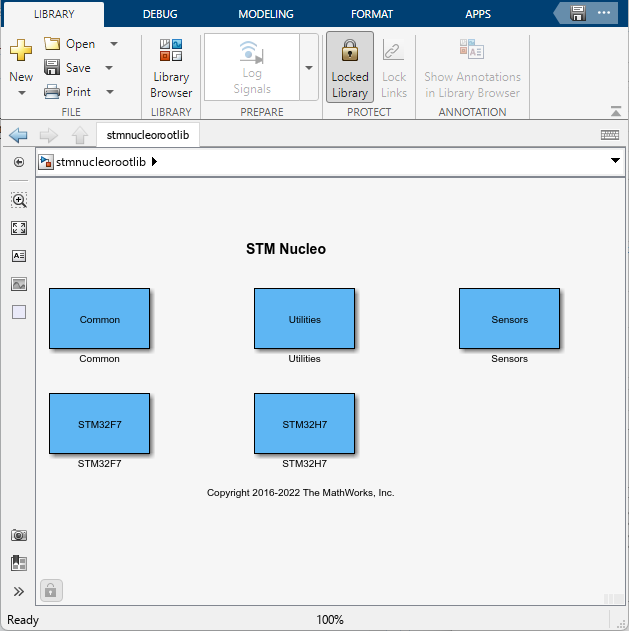629x631 pixels.
Task: Switch to the MODELING tab
Action: pyautogui.click(x=266, y=14)
